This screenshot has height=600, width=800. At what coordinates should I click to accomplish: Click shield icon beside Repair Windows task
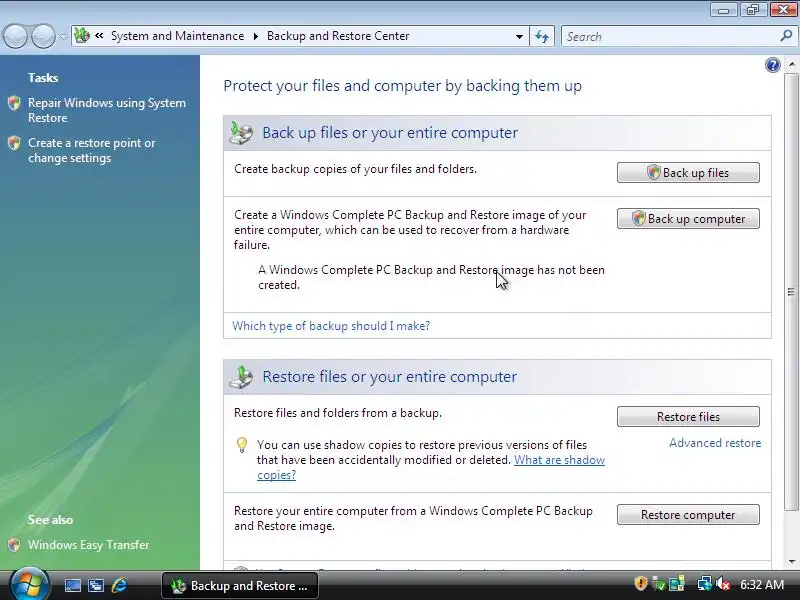click(14, 103)
